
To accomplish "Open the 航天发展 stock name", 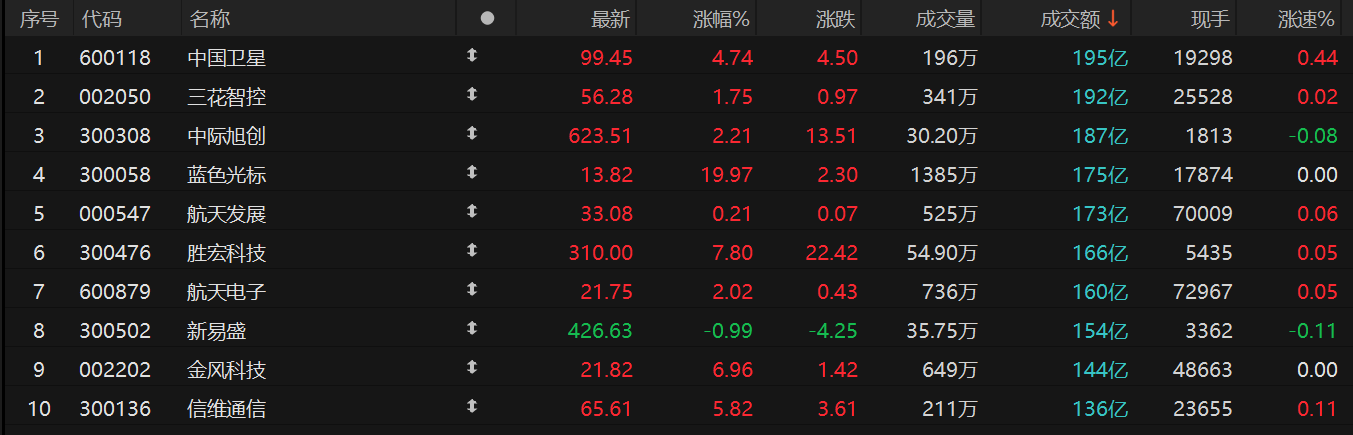I will [227, 214].
